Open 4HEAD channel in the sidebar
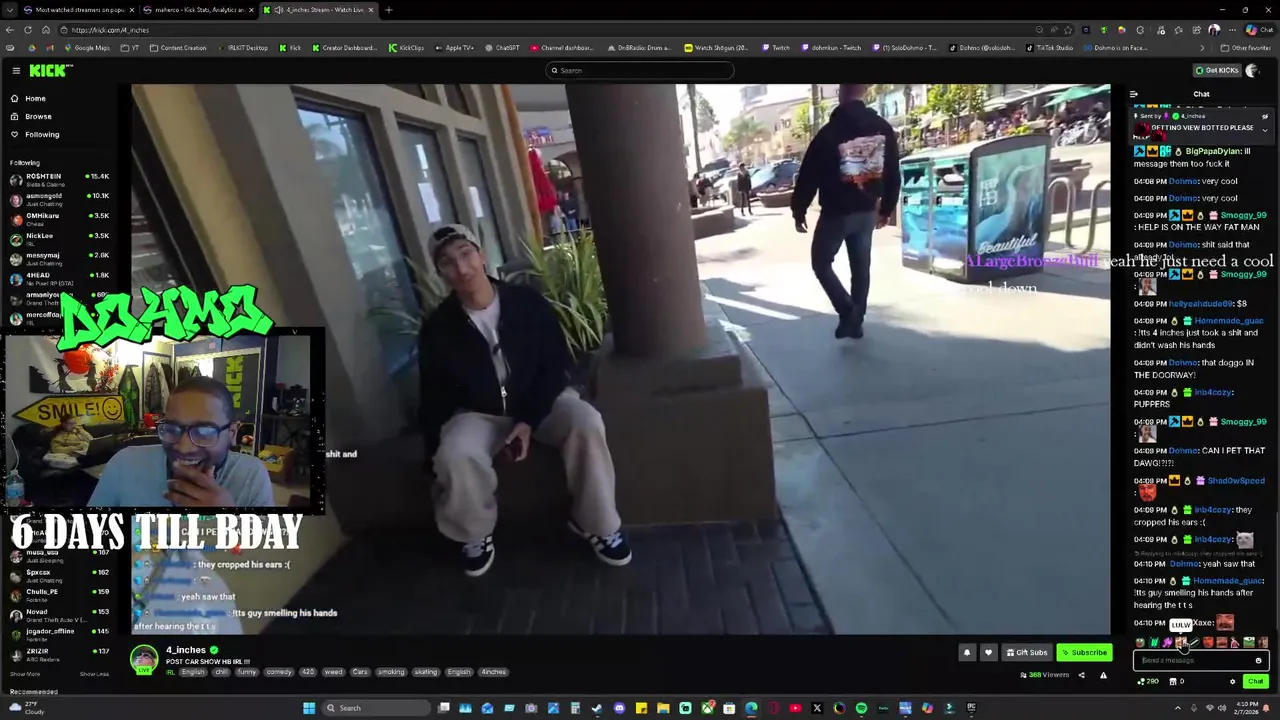1280x720 pixels. pyautogui.click(x=60, y=277)
